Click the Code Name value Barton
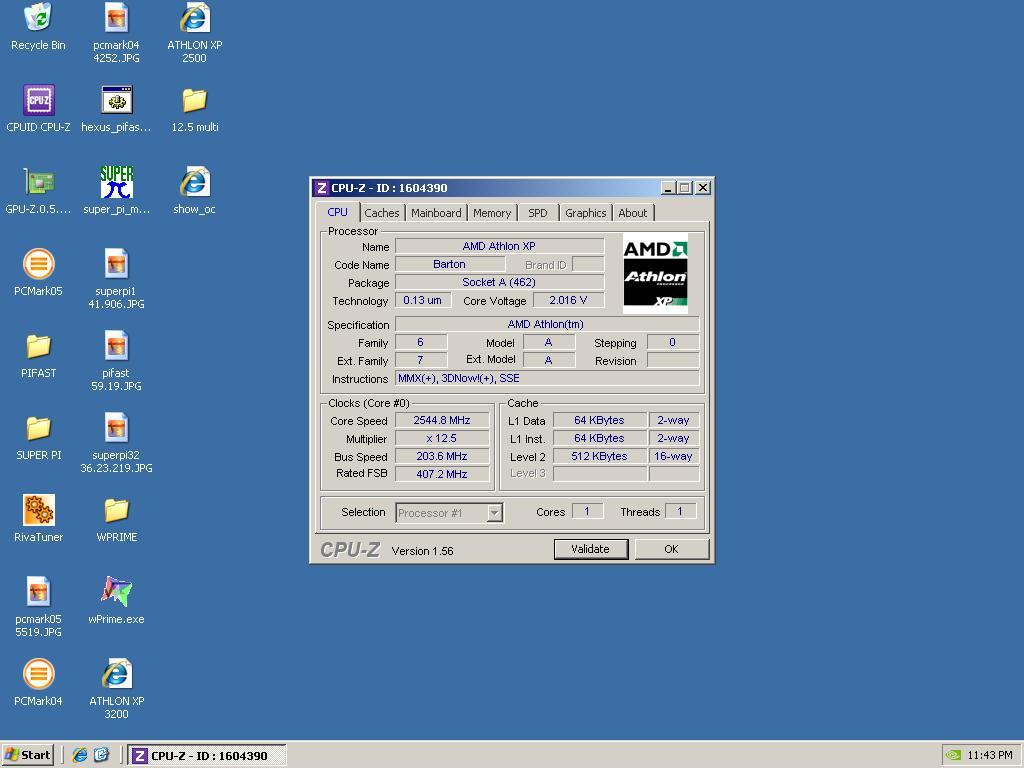 click(x=449, y=264)
